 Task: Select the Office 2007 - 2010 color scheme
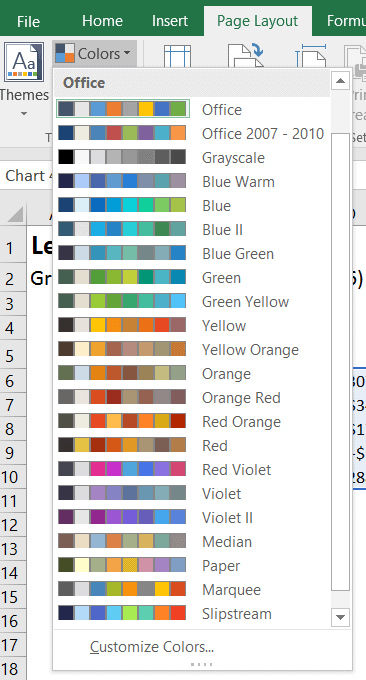click(192, 133)
